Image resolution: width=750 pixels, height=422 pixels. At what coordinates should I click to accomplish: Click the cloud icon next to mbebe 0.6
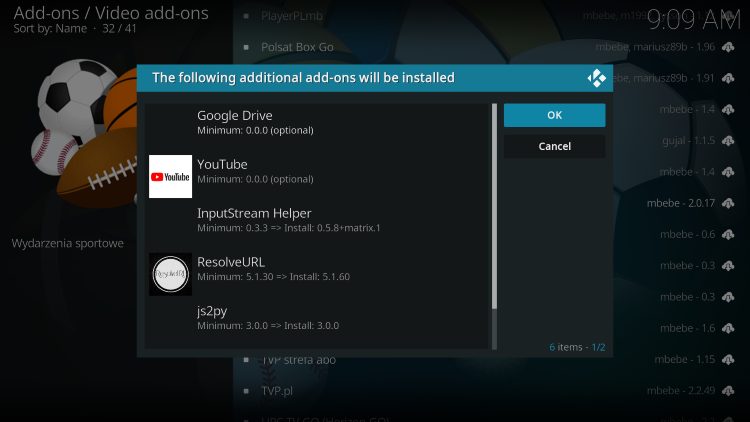[x=728, y=234]
